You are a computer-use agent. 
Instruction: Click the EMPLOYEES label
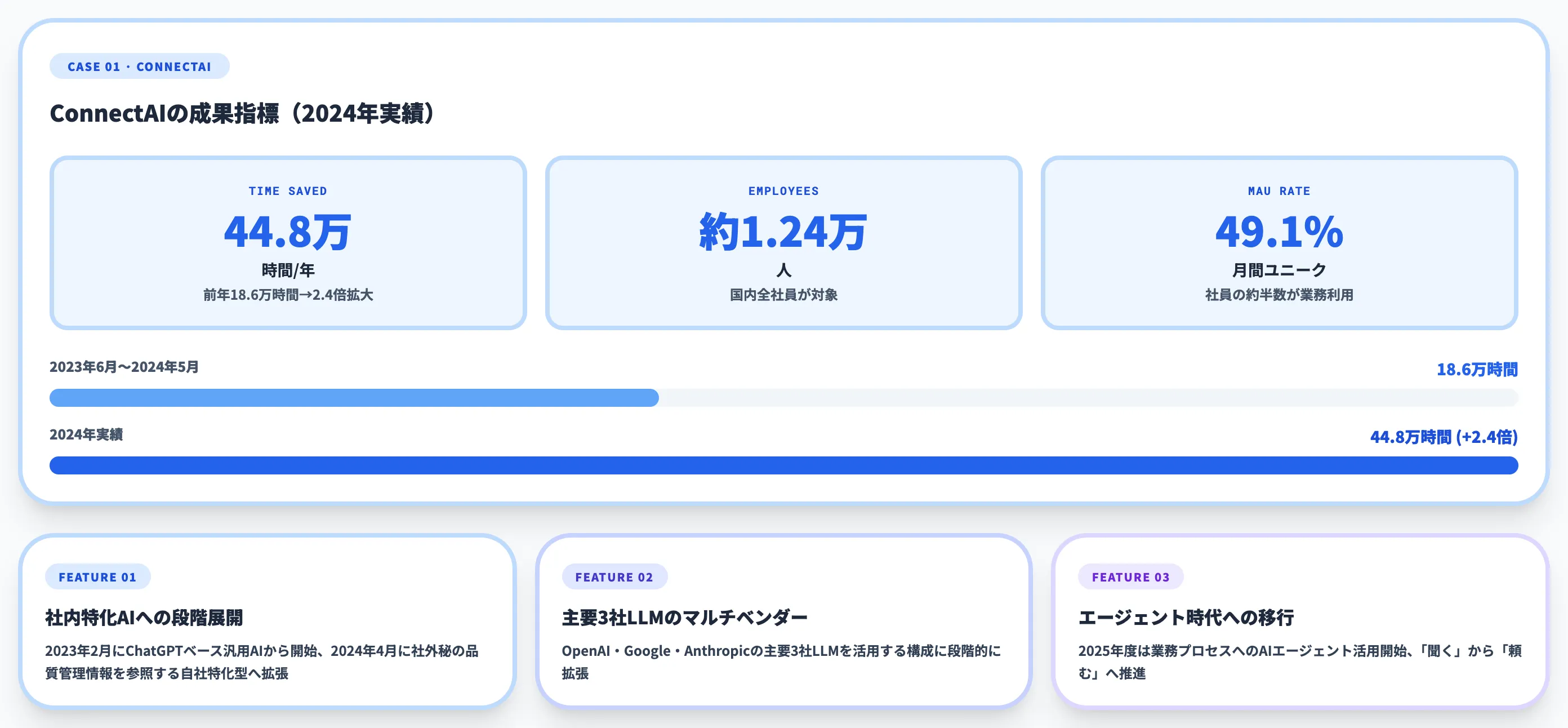[x=783, y=191]
